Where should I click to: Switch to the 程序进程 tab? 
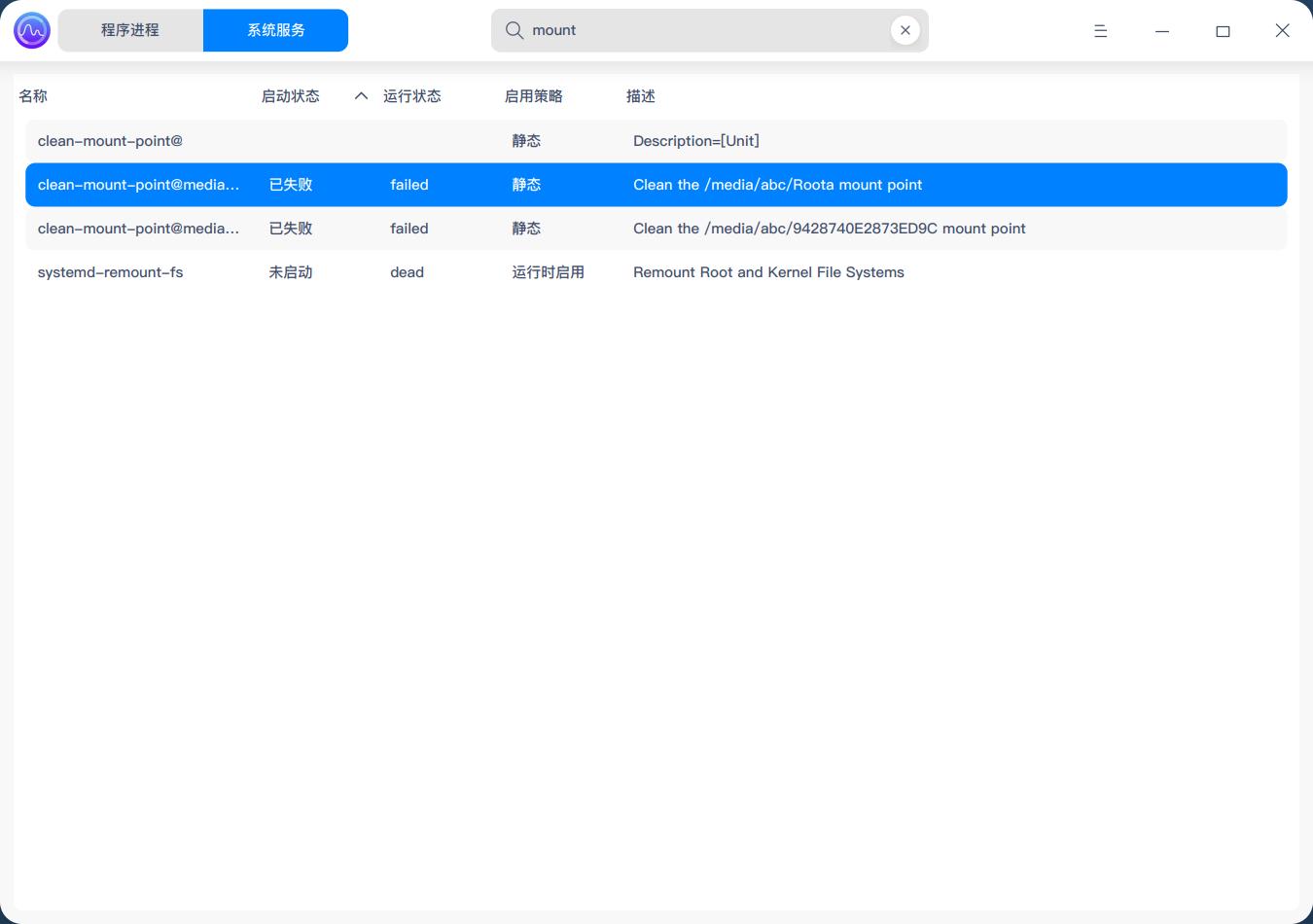(129, 30)
